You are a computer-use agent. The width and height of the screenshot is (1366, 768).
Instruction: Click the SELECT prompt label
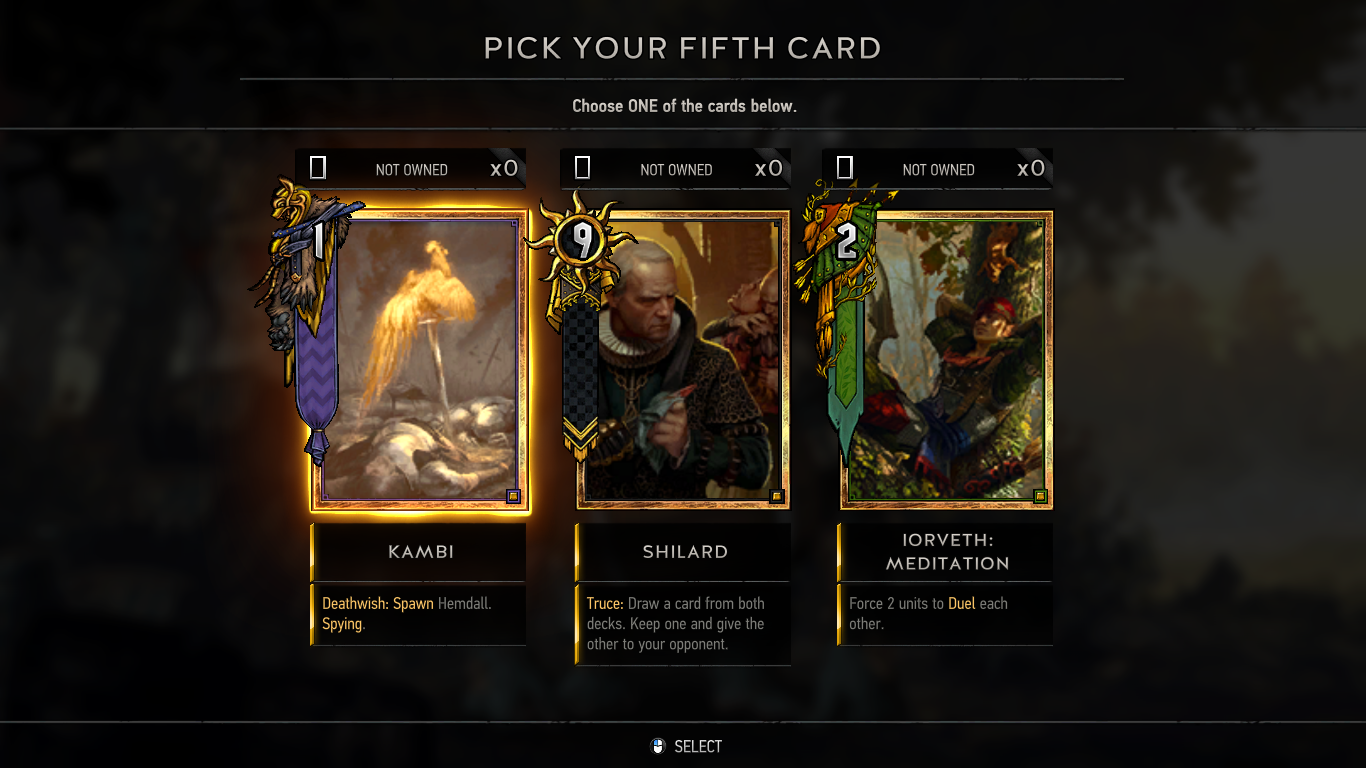point(698,746)
